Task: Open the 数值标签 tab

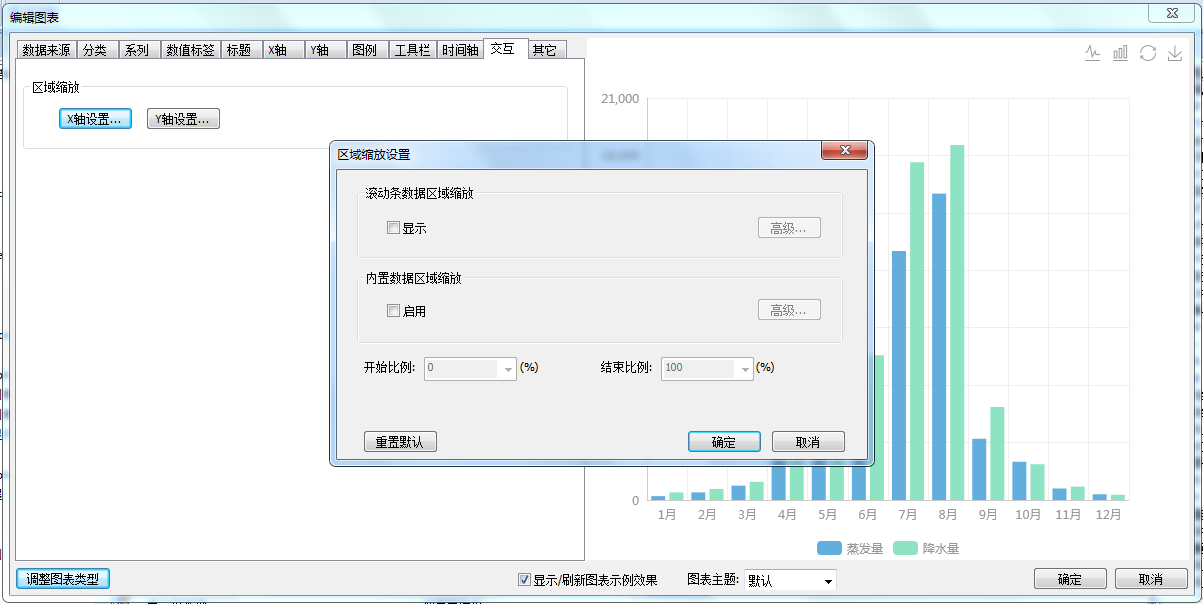Action: pyautogui.click(x=190, y=50)
